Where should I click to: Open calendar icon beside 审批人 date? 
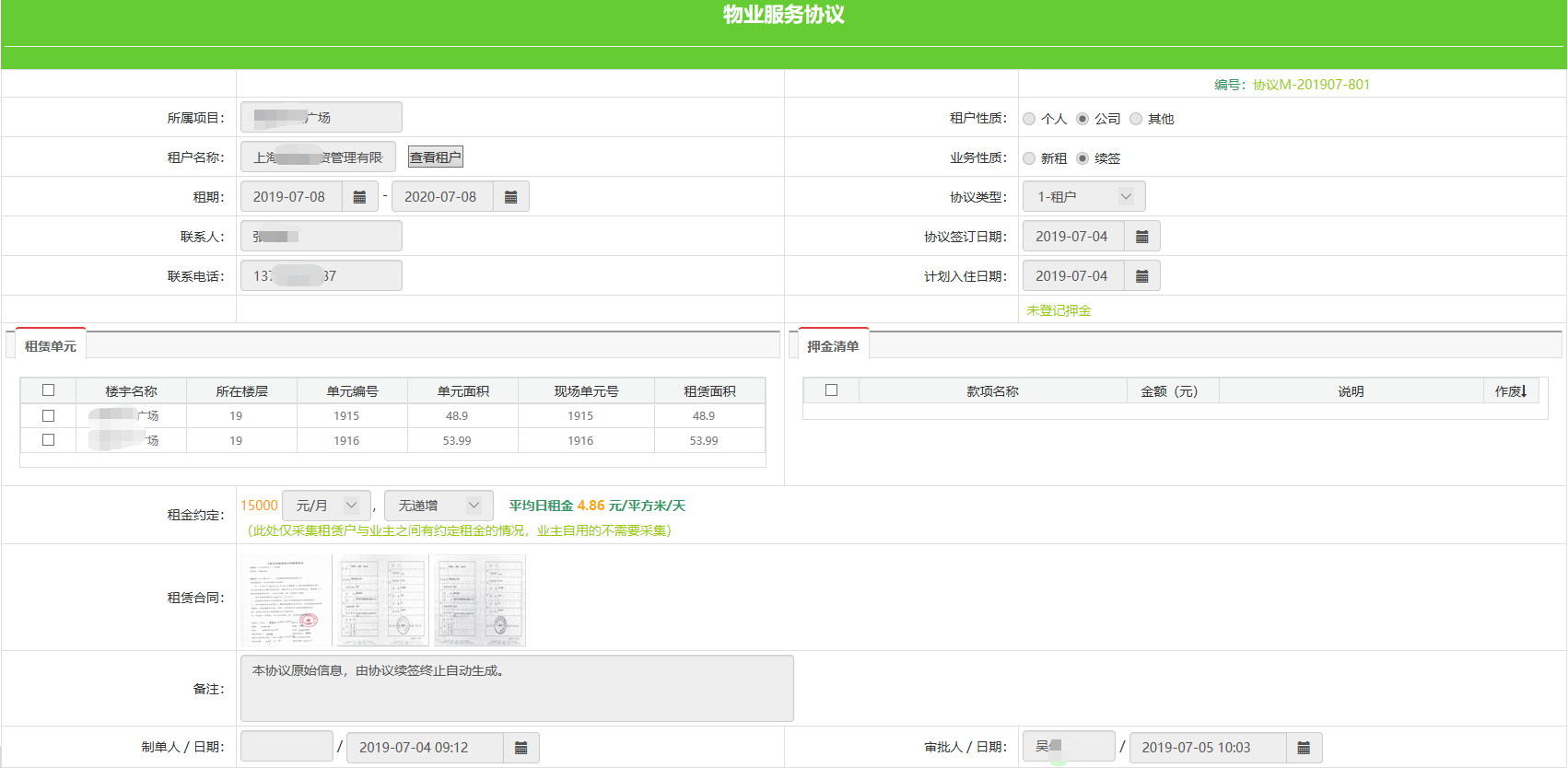1303,748
